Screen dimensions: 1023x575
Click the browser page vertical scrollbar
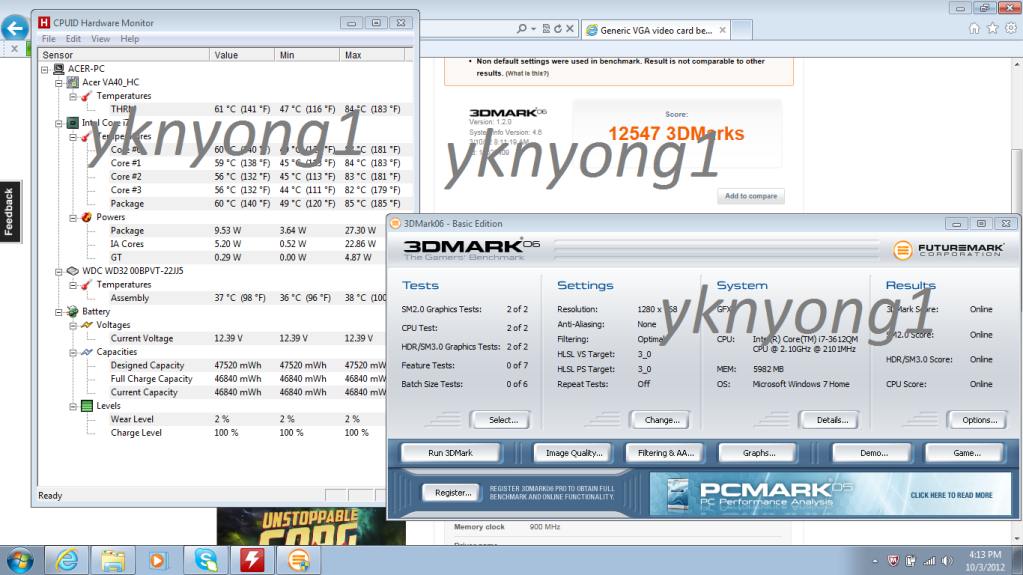[1016, 300]
